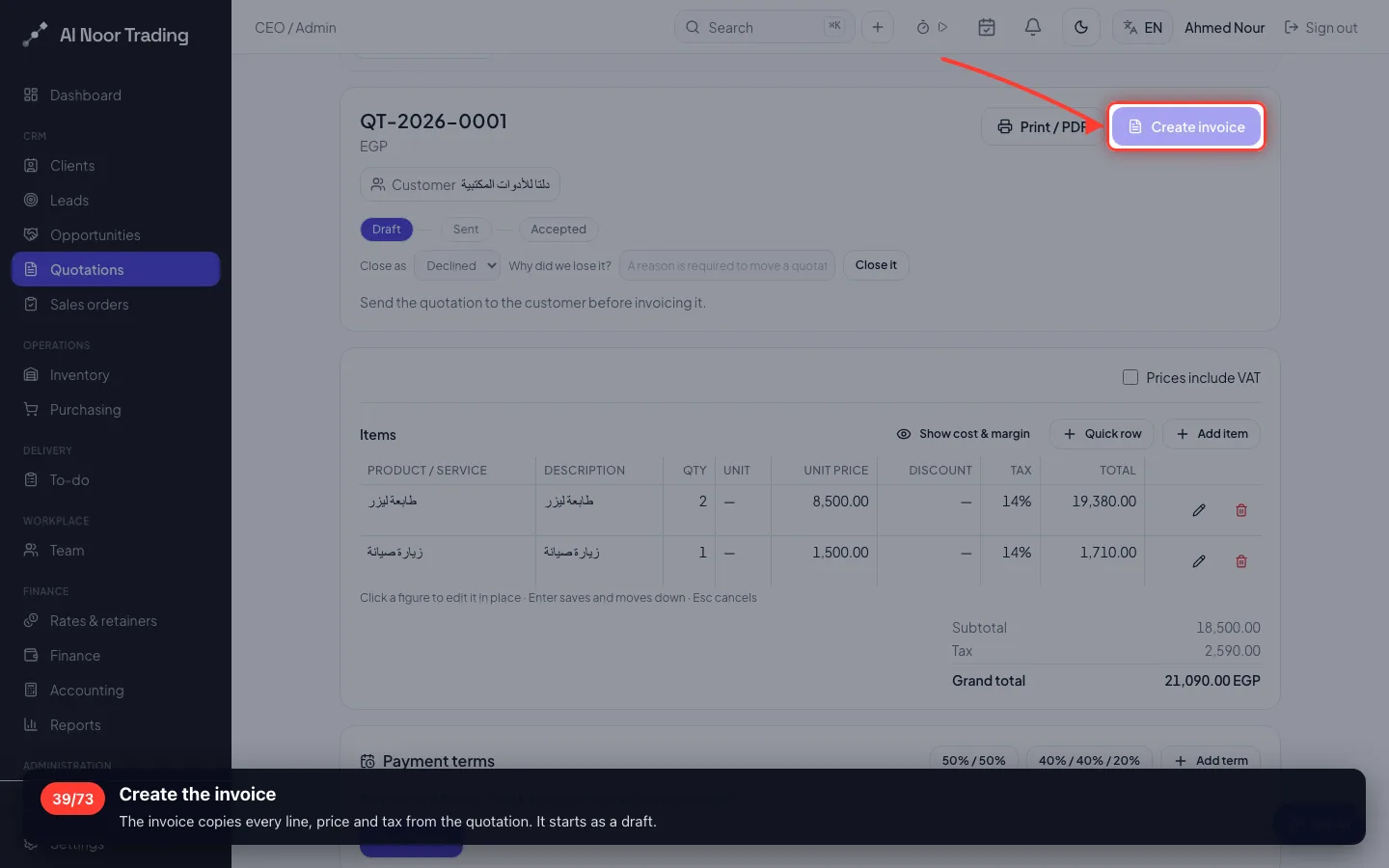Image resolution: width=1389 pixels, height=868 pixels.
Task: Open the calendar icon in header
Action: [987, 27]
